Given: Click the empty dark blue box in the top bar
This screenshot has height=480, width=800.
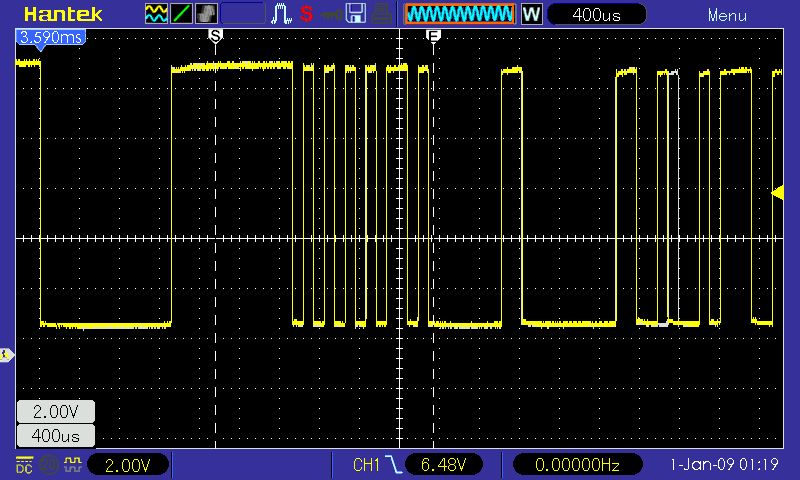Looking at the screenshot, I should pos(243,14).
